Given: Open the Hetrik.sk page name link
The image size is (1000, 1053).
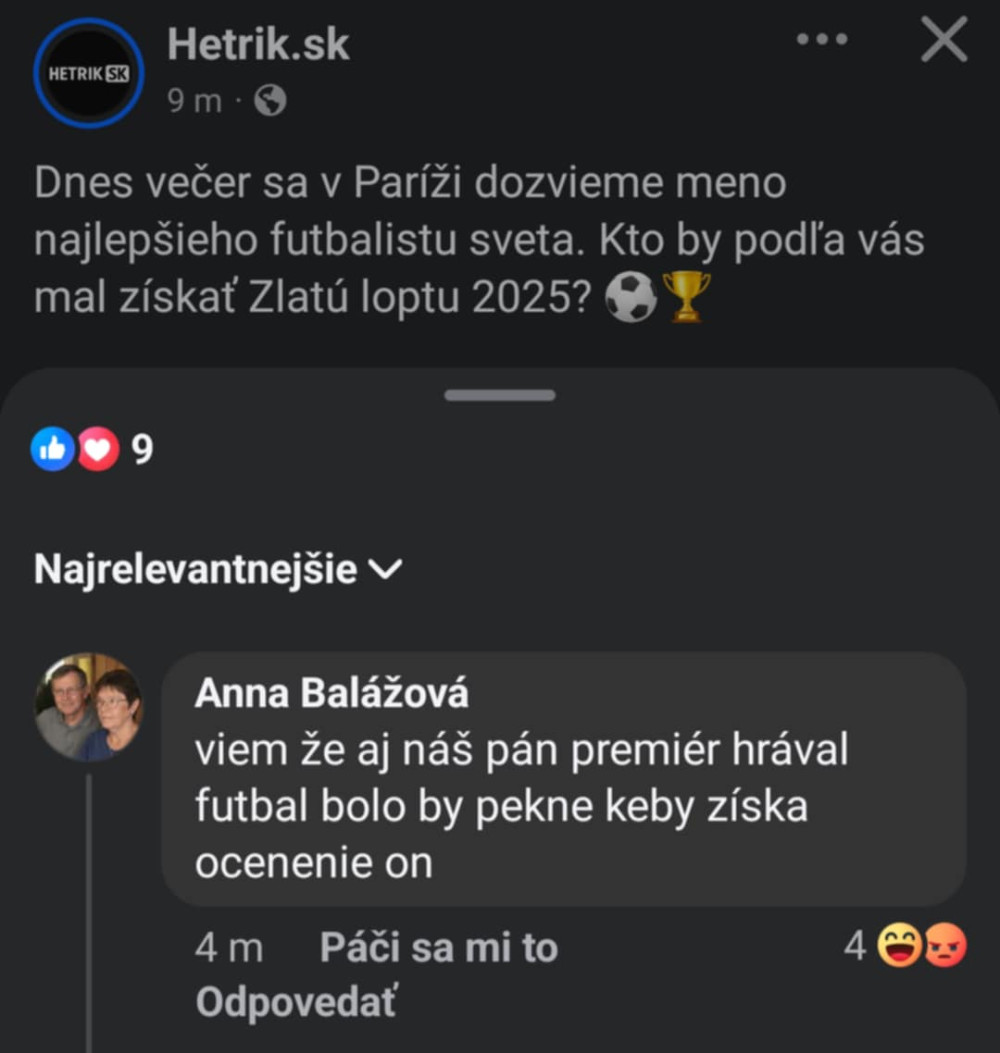Looking at the screenshot, I should tap(258, 44).
